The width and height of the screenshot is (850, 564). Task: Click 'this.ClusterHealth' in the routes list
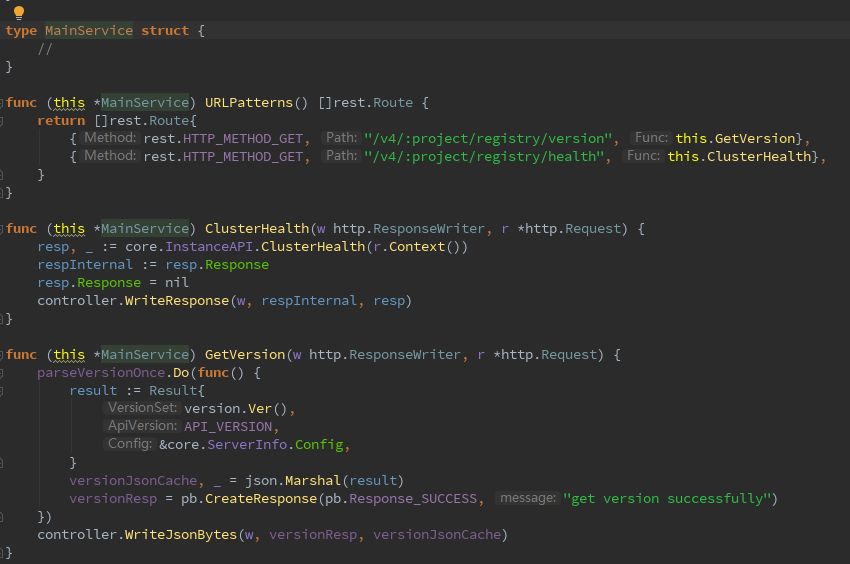click(739, 157)
